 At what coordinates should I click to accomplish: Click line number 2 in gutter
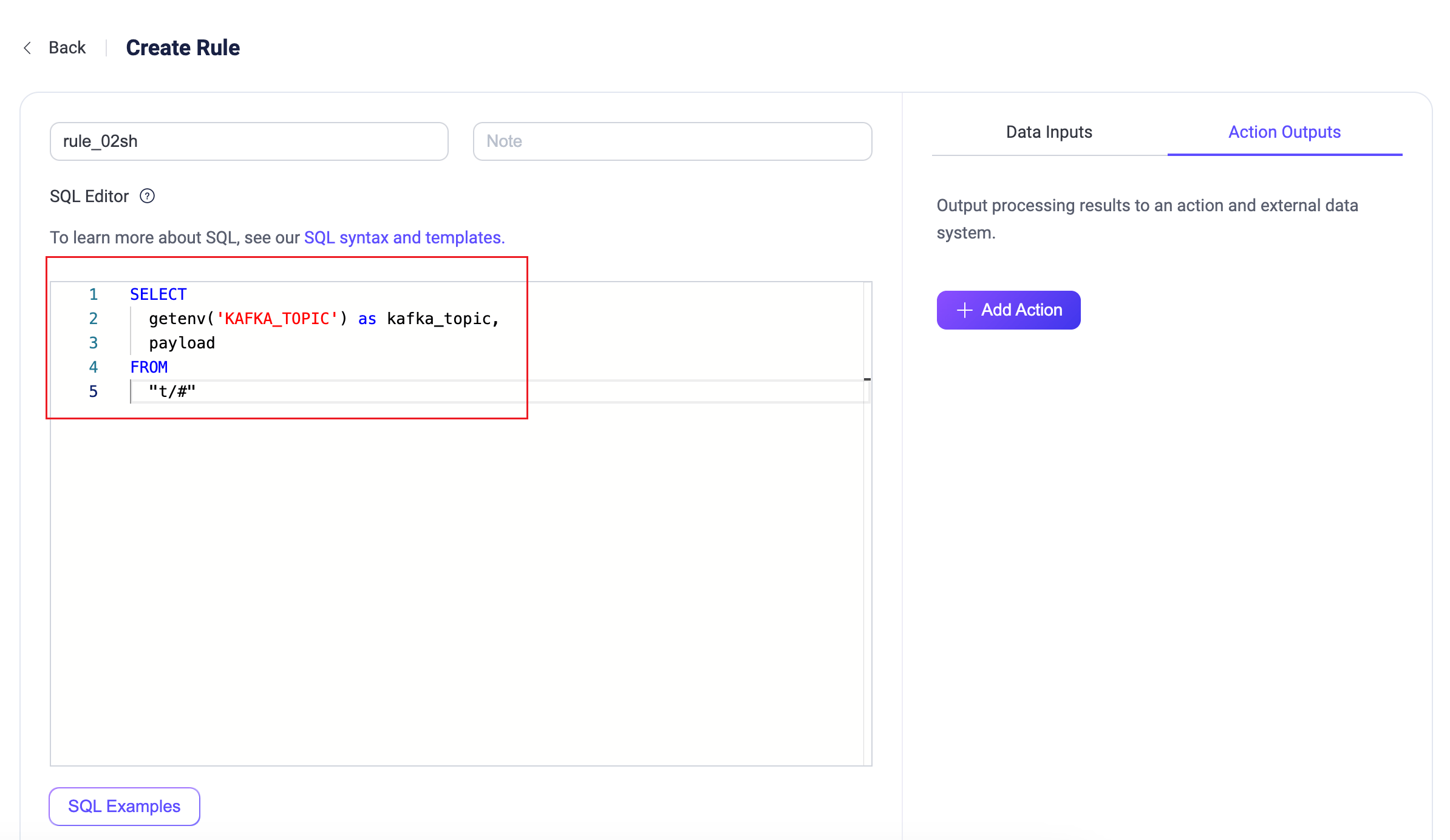[x=93, y=319]
